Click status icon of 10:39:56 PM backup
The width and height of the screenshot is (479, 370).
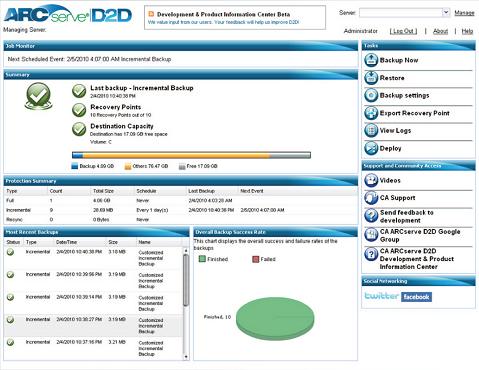[x=10, y=275]
